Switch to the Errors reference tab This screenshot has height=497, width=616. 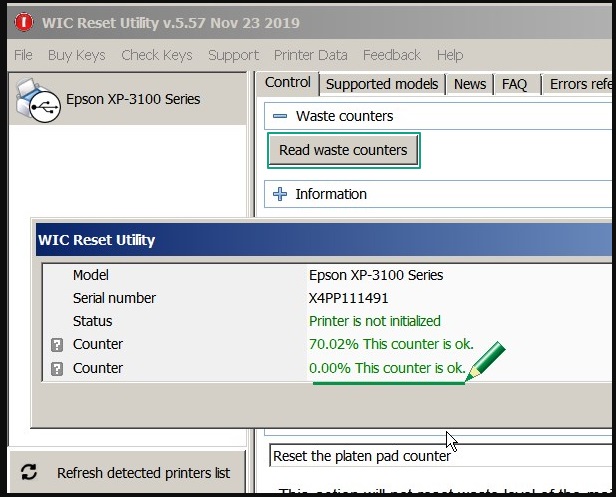[579, 84]
